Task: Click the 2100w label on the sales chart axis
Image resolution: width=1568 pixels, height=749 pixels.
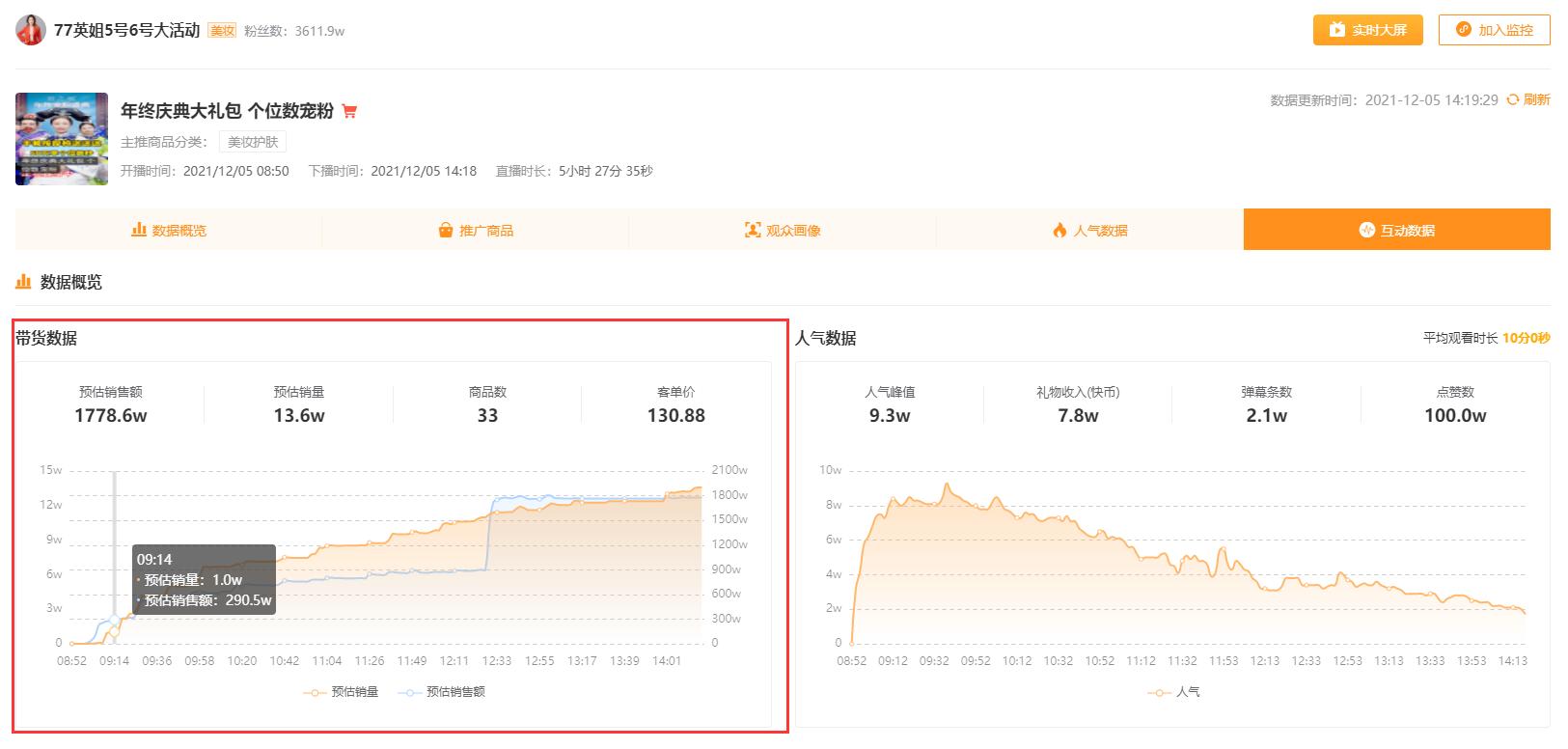Action: [729, 470]
